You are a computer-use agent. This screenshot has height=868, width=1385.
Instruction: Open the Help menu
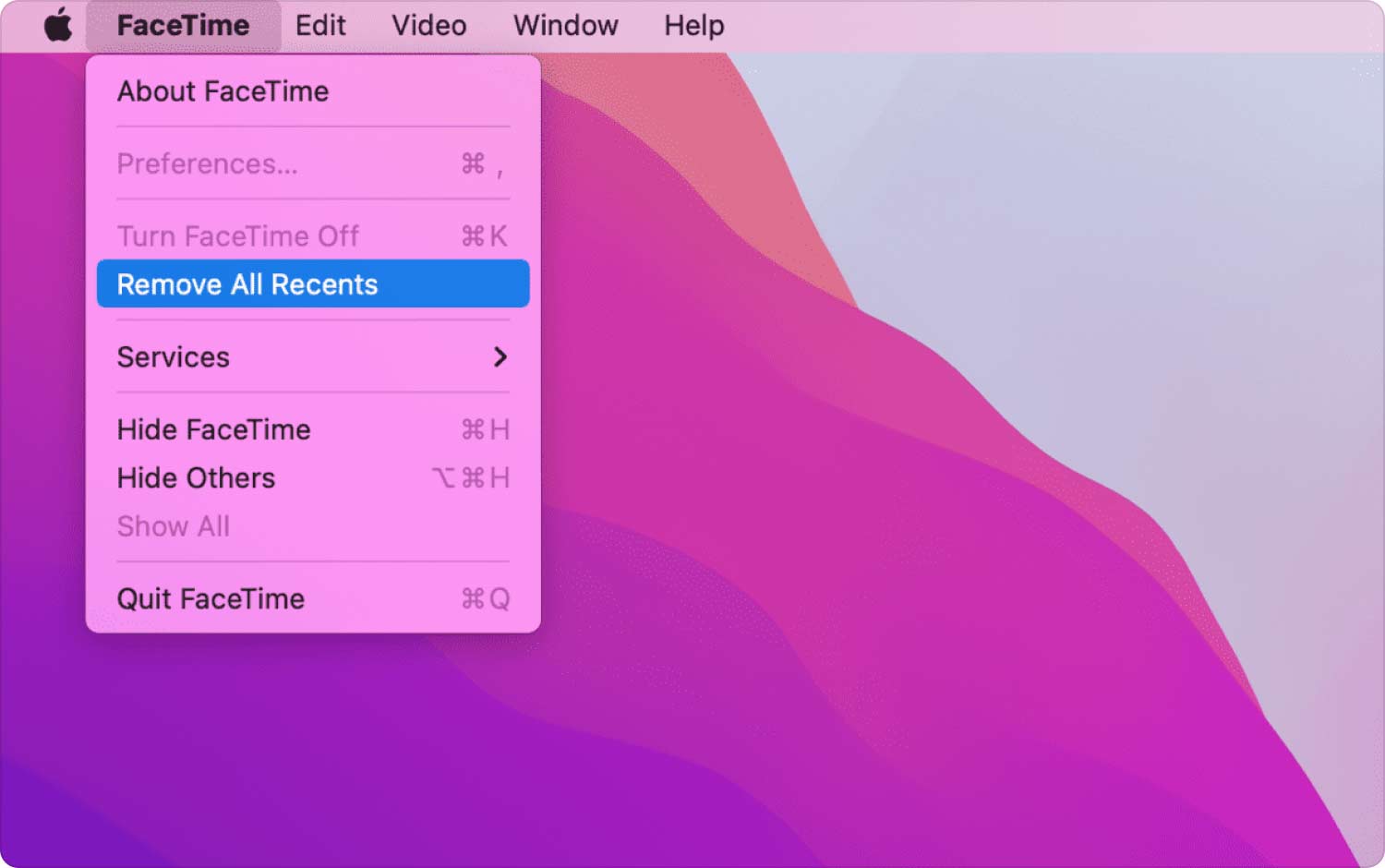pyautogui.click(x=694, y=25)
